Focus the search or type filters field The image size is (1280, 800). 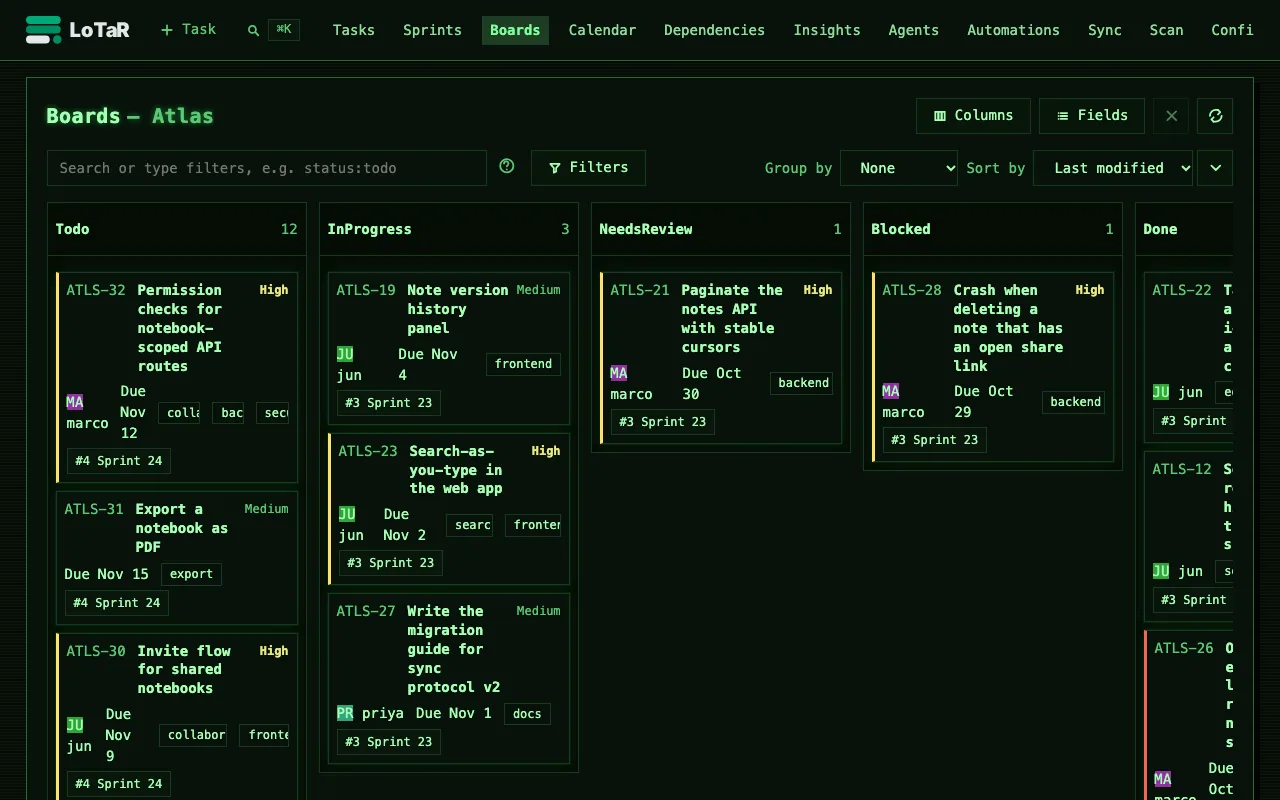pyautogui.click(x=267, y=168)
